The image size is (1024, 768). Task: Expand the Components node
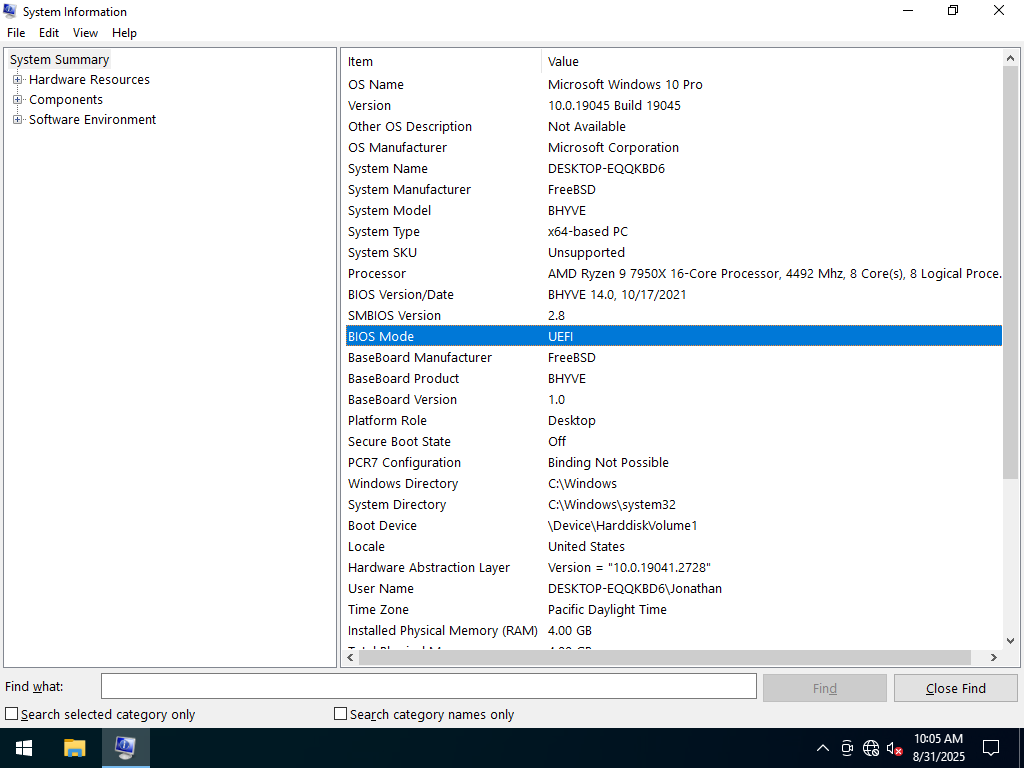[x=18, y=100]
